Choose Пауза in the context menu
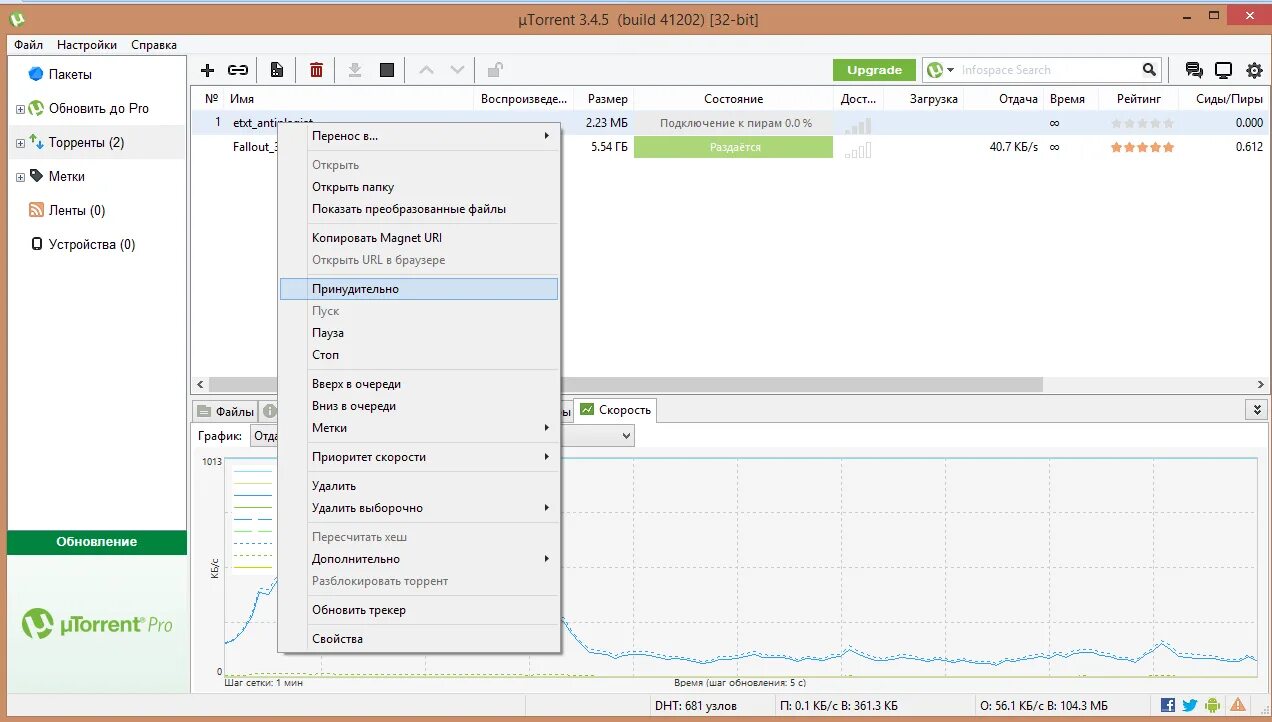This screenshot has width=1272, height=722. 418,333
